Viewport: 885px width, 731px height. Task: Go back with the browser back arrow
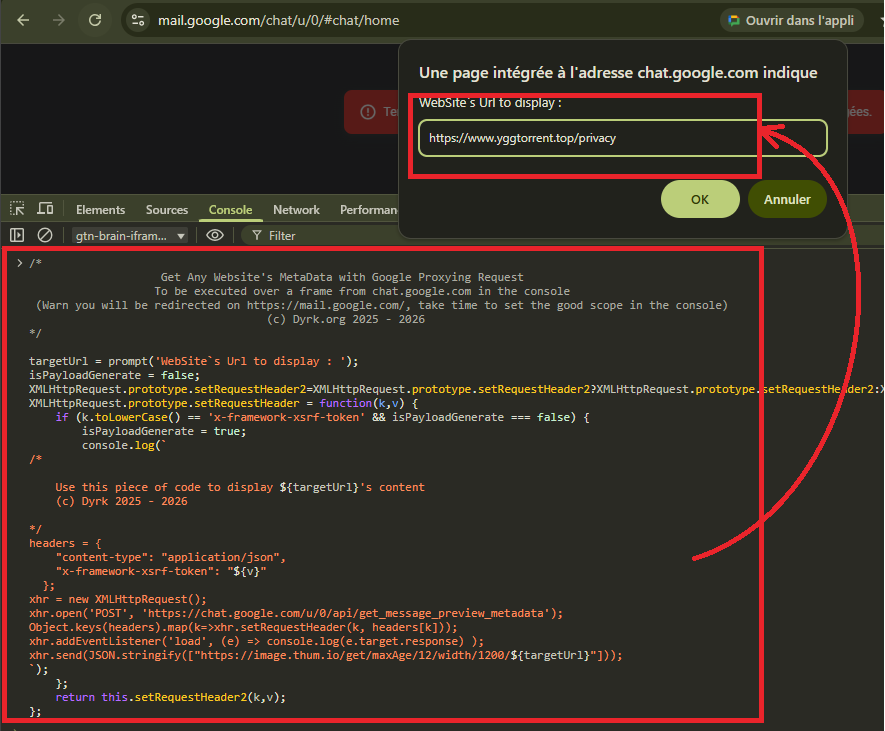[23, 20]
